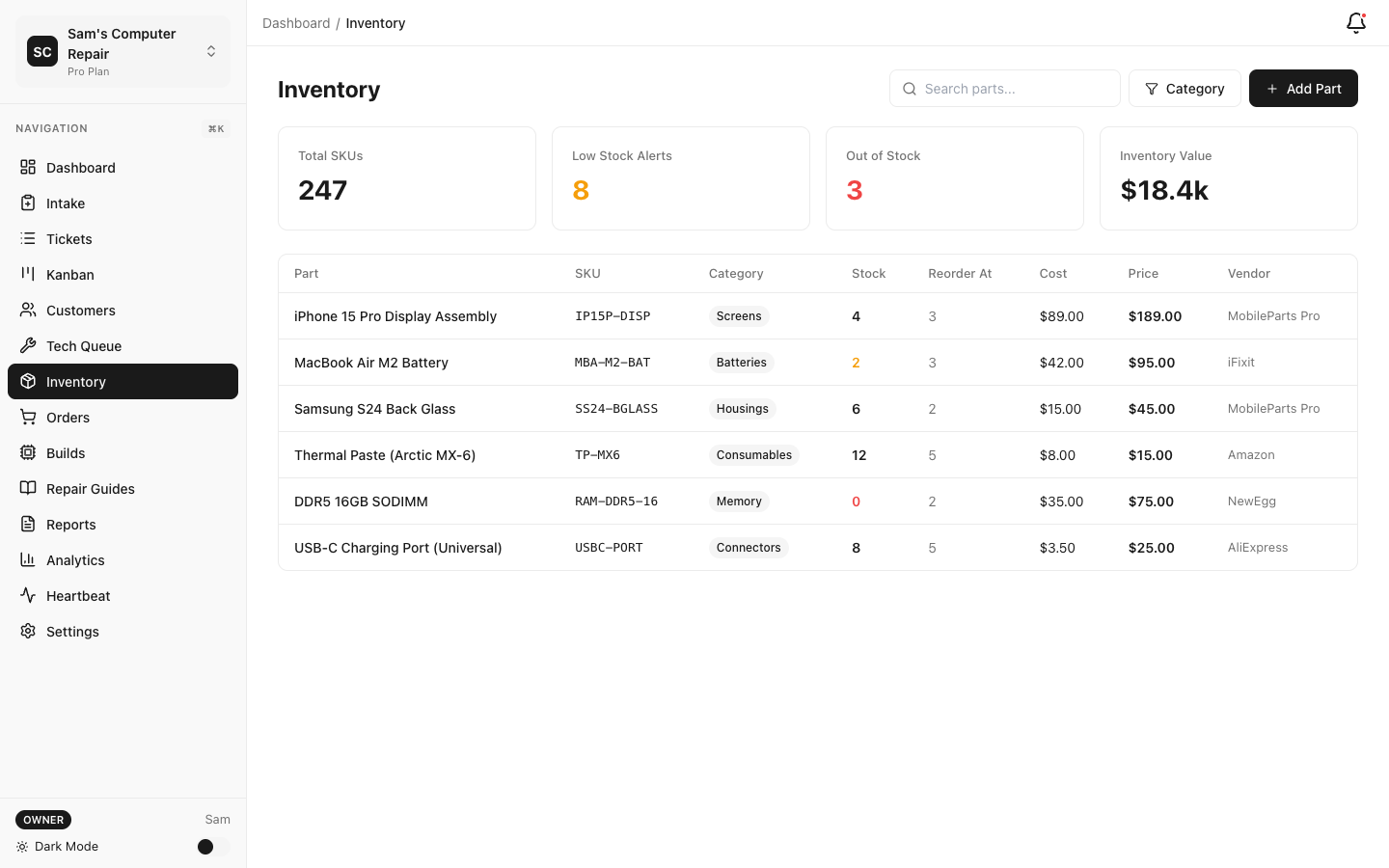
Task: Open the Kanban board icon
Action: [x=28, y=274]
